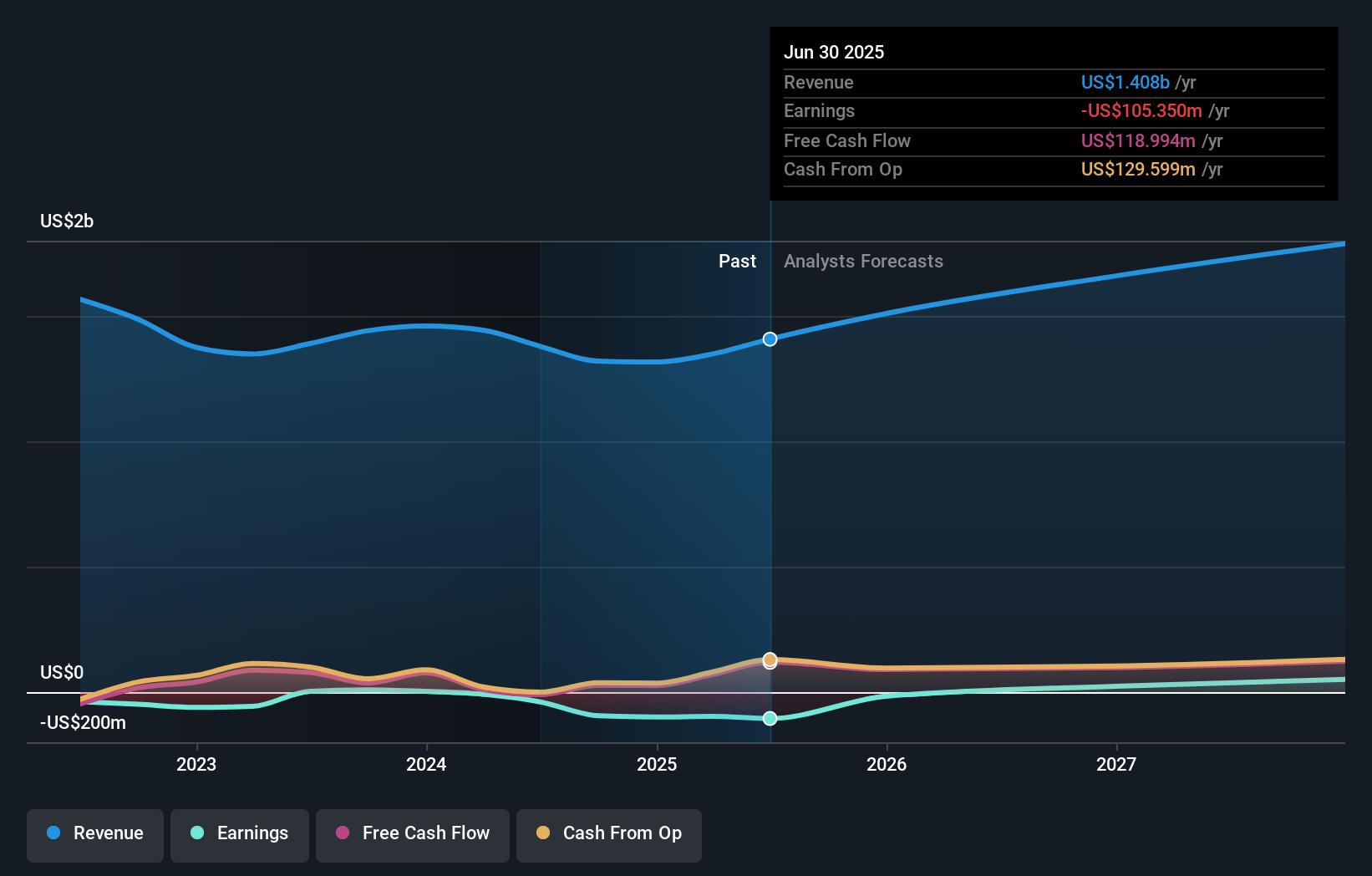Click the 2023 x-axis label
This screenshot has height=876, width=1372.
point(196,764)
